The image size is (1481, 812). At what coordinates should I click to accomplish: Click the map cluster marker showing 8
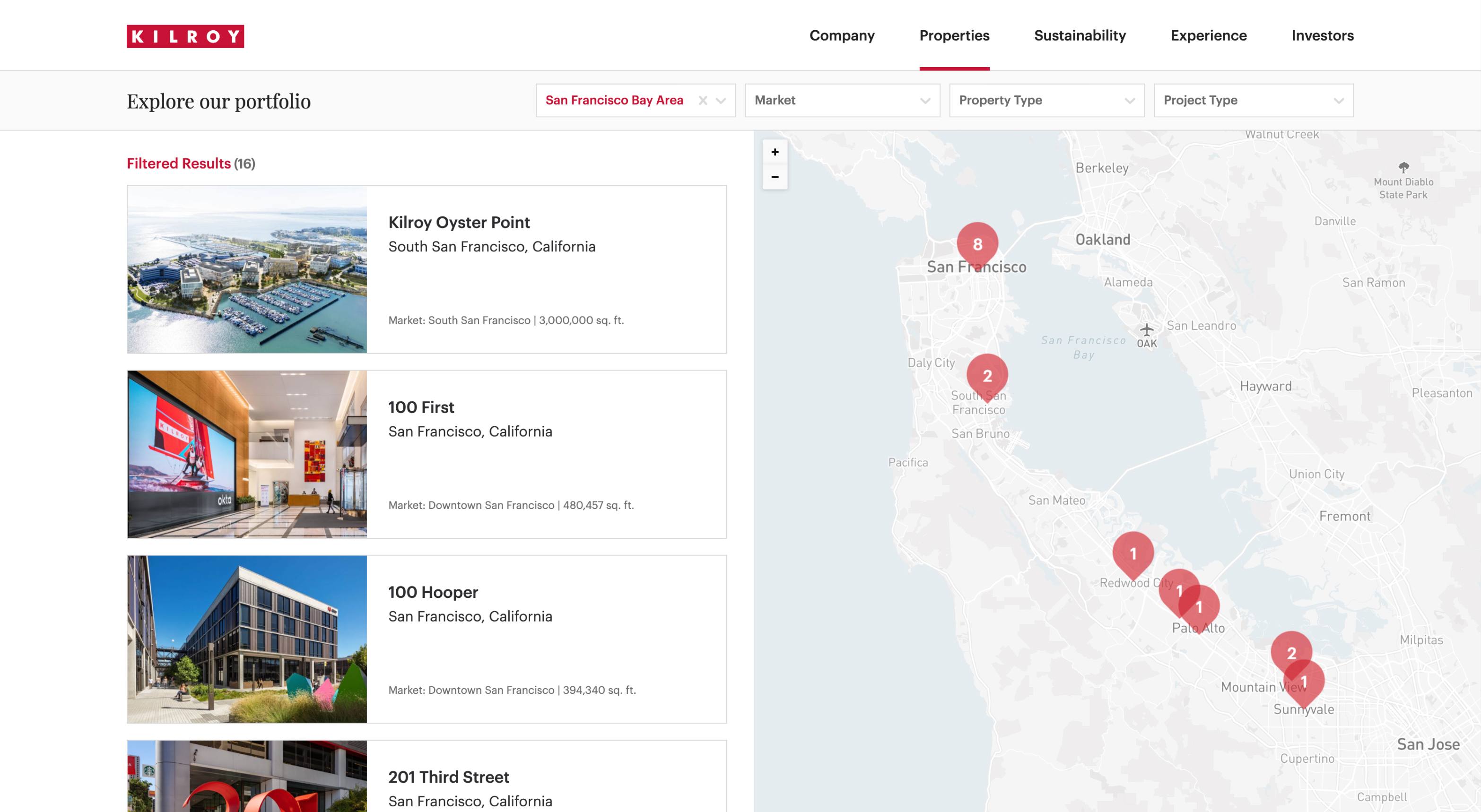tap(977, 244)
